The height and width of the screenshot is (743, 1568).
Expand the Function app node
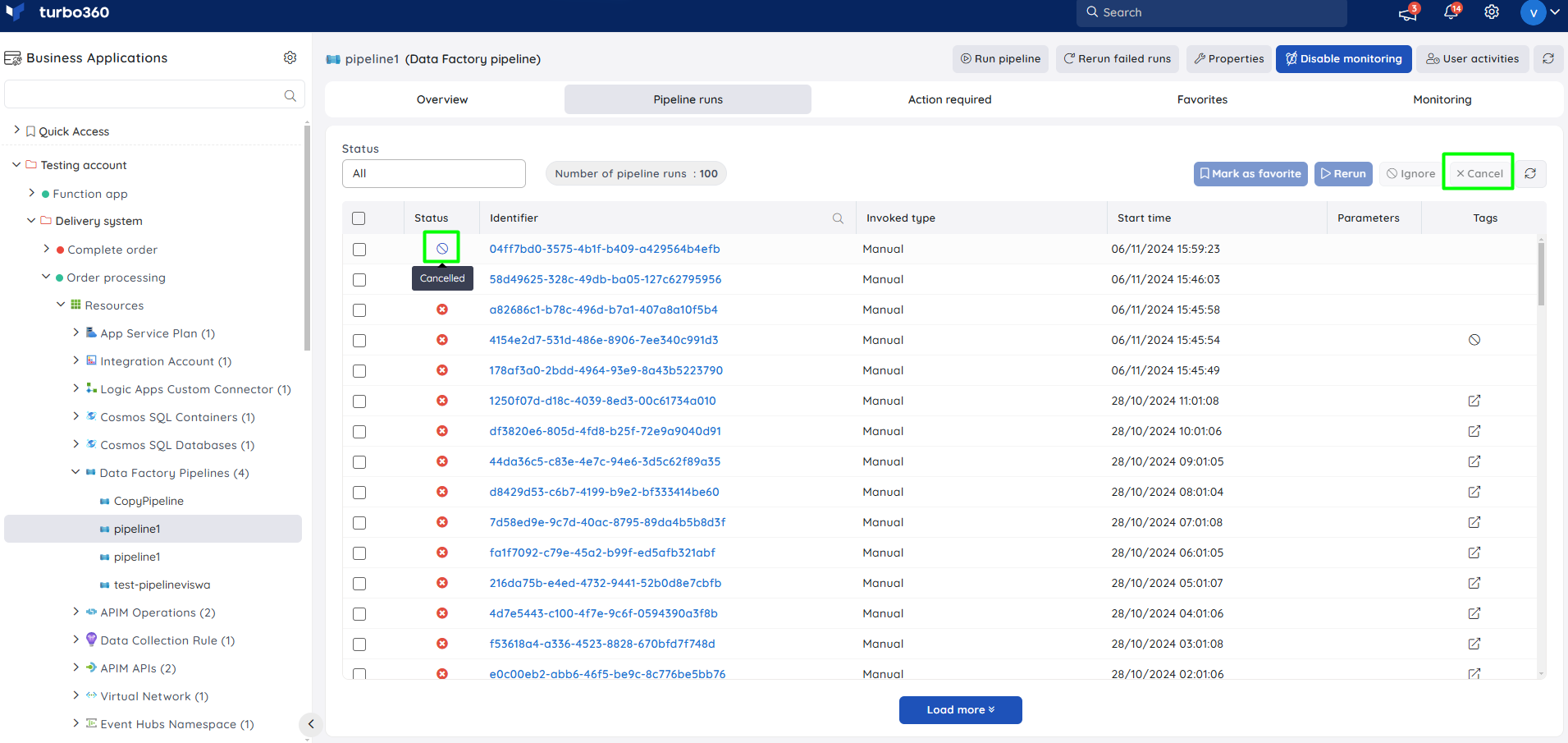point(32,193)
